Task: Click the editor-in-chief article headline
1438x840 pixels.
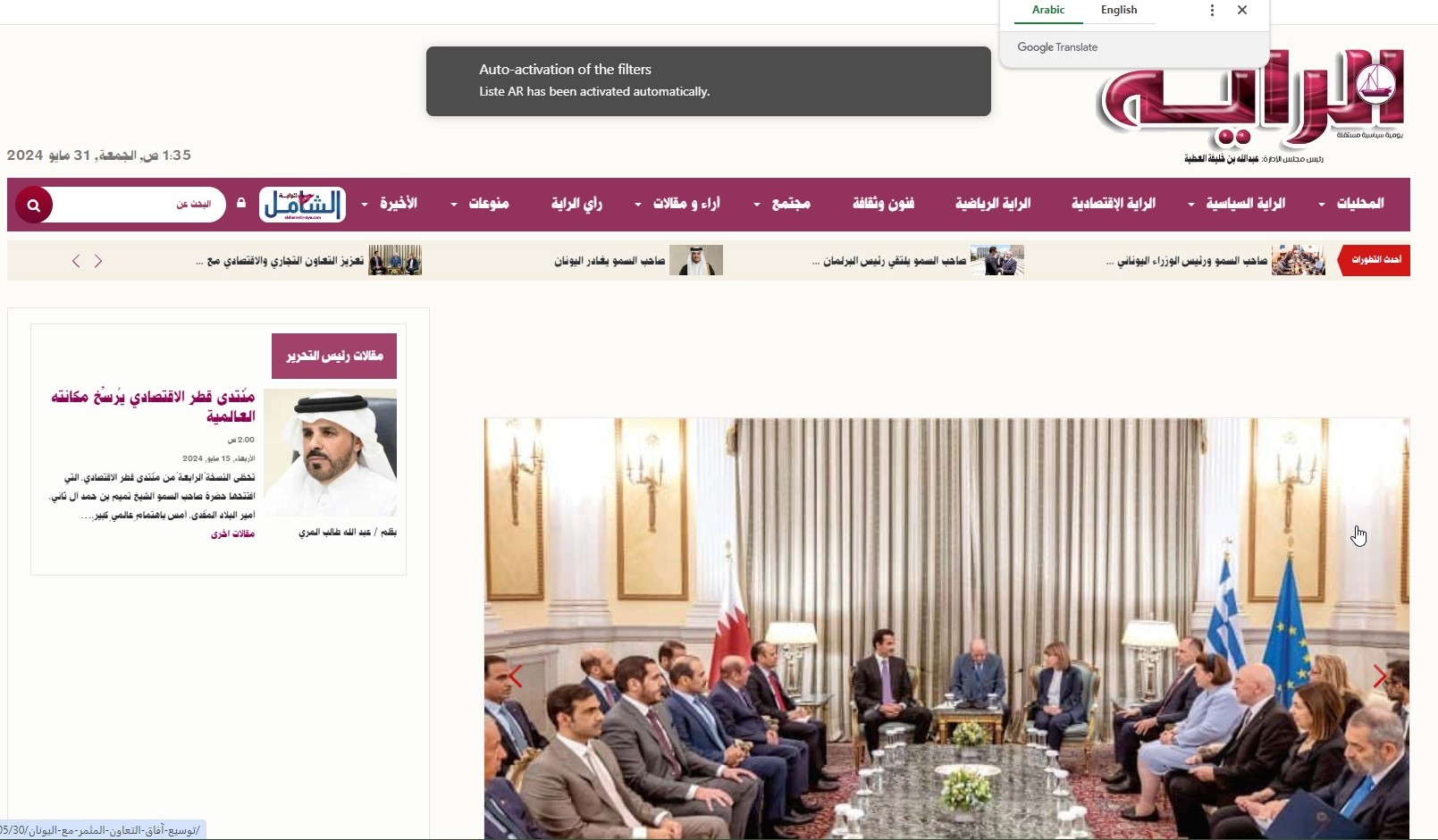Action: click(153, 406)
